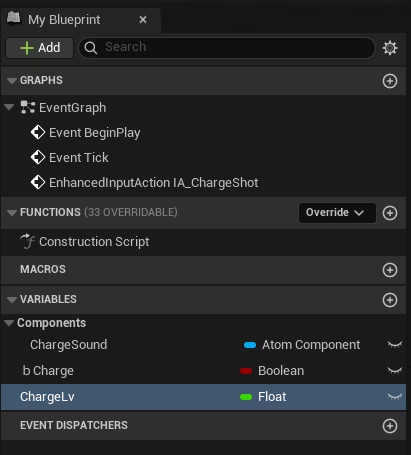Click the green Float type pill
The image size is (411, 455).
(x=246, y=397)
